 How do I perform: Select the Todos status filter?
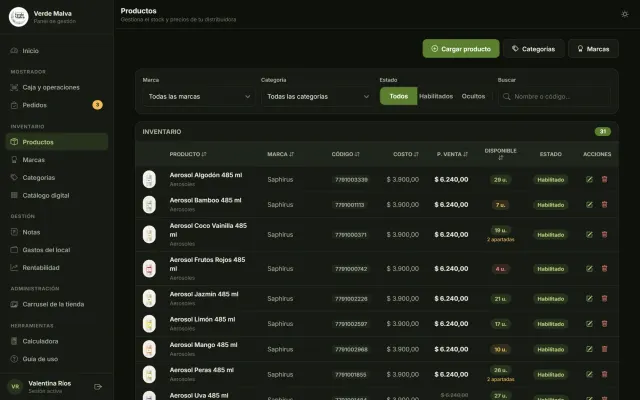click(x=398, y=96)
